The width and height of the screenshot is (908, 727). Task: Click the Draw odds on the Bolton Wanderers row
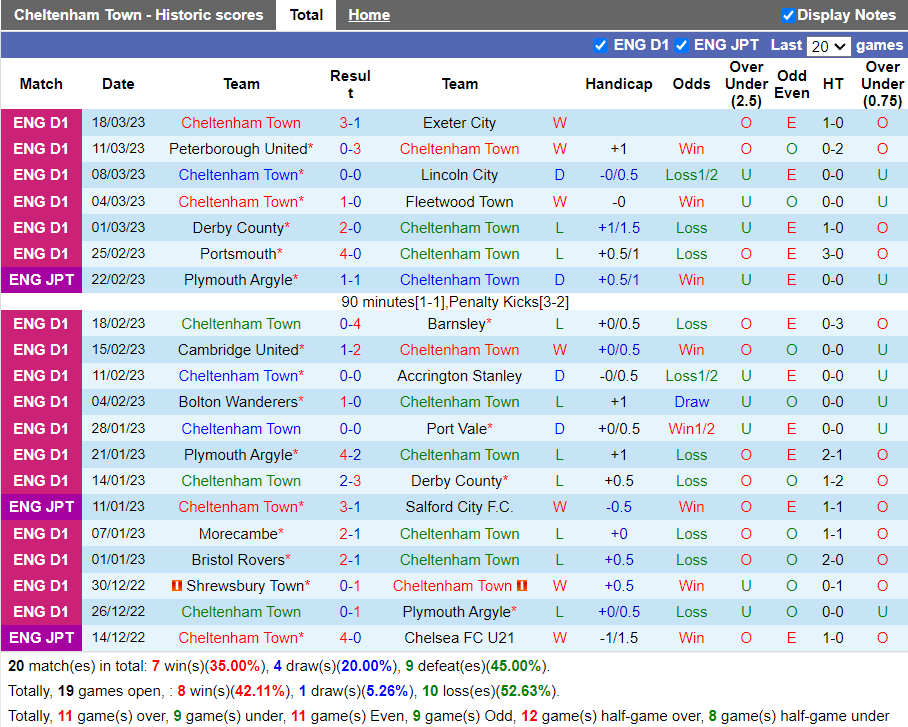point(691,401)
